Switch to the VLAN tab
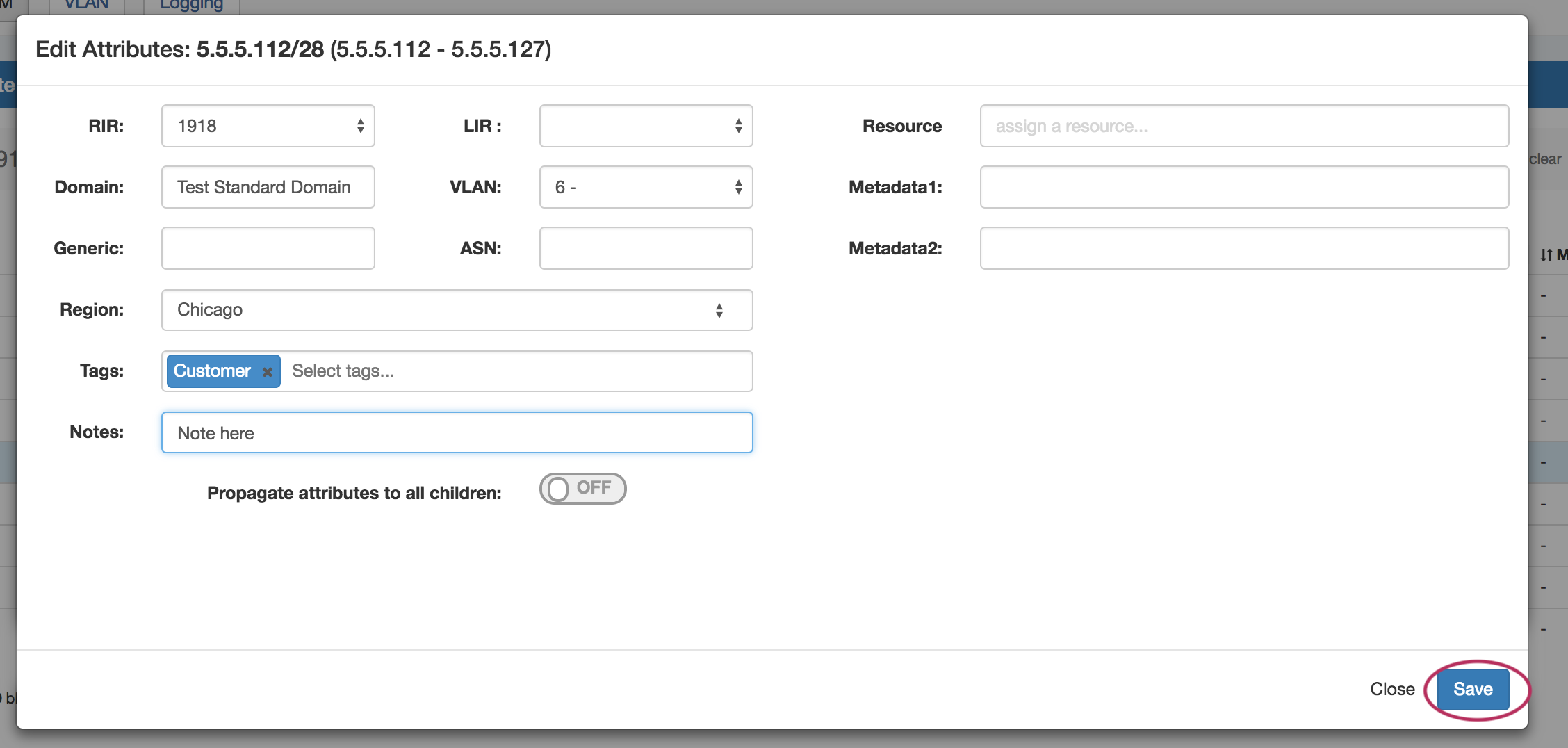The image size is (1568, 748). [x=86, y=6]
